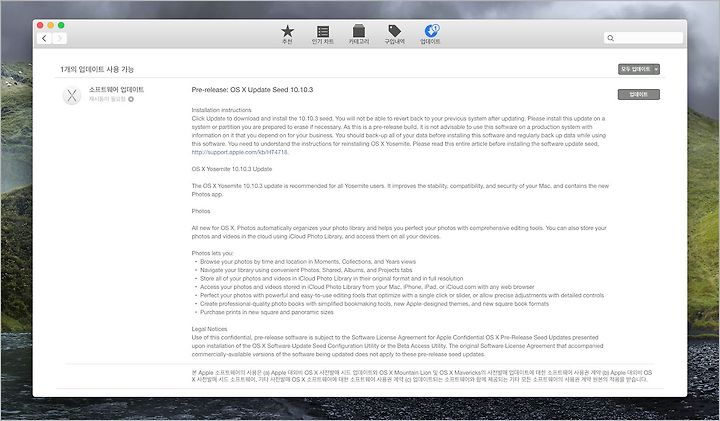Open the Purchased (구입내역) tag tab
The width and height of the screenshot is (720, 421).
click(x=394, y=34)
